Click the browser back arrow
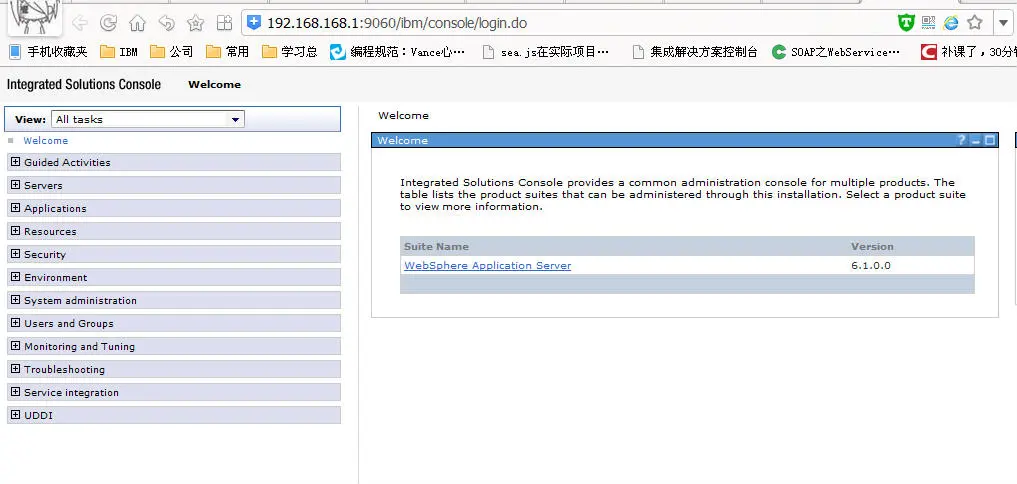Screen dimensions: 1017x484 (x=79, y=23)
